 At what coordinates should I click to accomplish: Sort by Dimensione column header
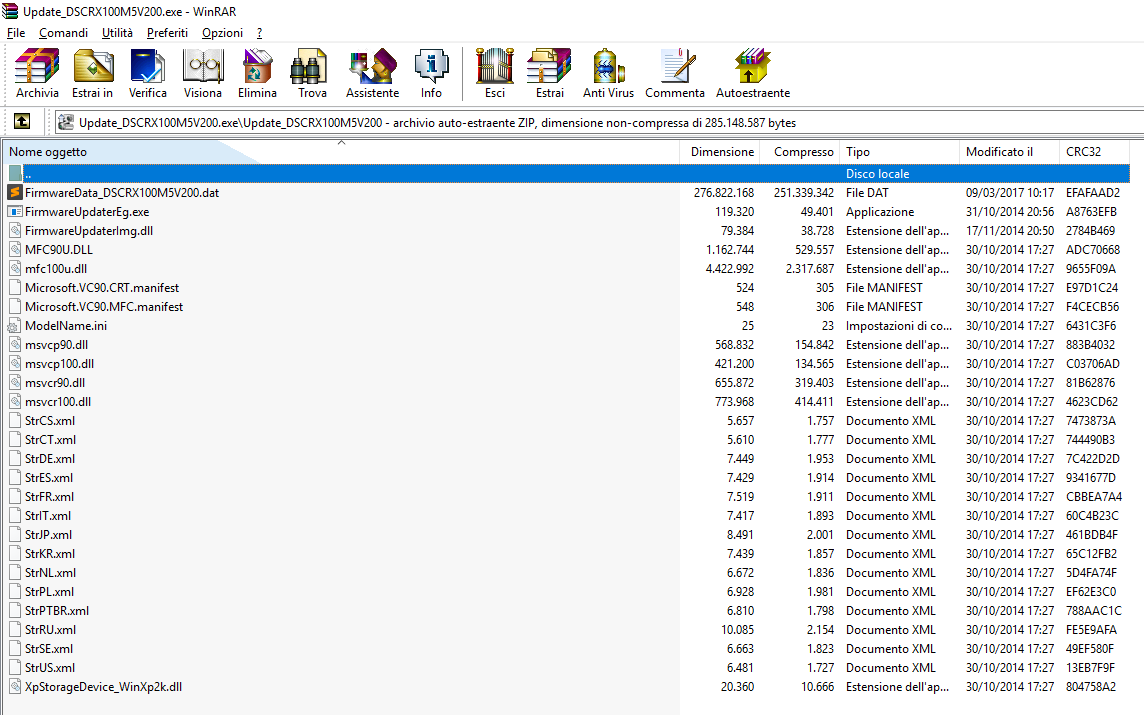[721, 152]
